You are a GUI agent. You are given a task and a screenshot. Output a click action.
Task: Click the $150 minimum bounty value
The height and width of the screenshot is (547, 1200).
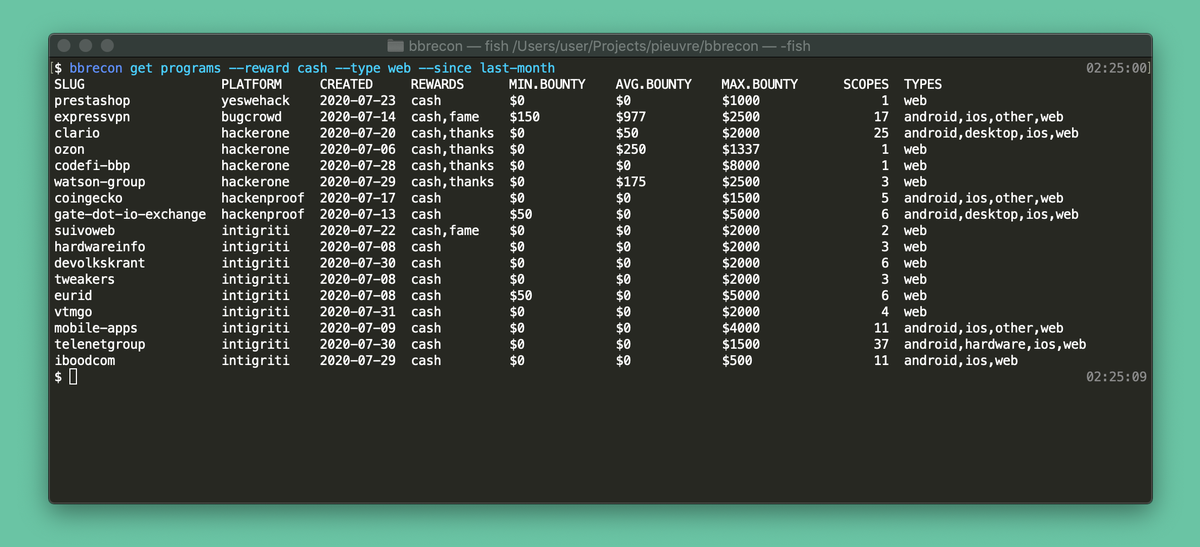point(524,117)
